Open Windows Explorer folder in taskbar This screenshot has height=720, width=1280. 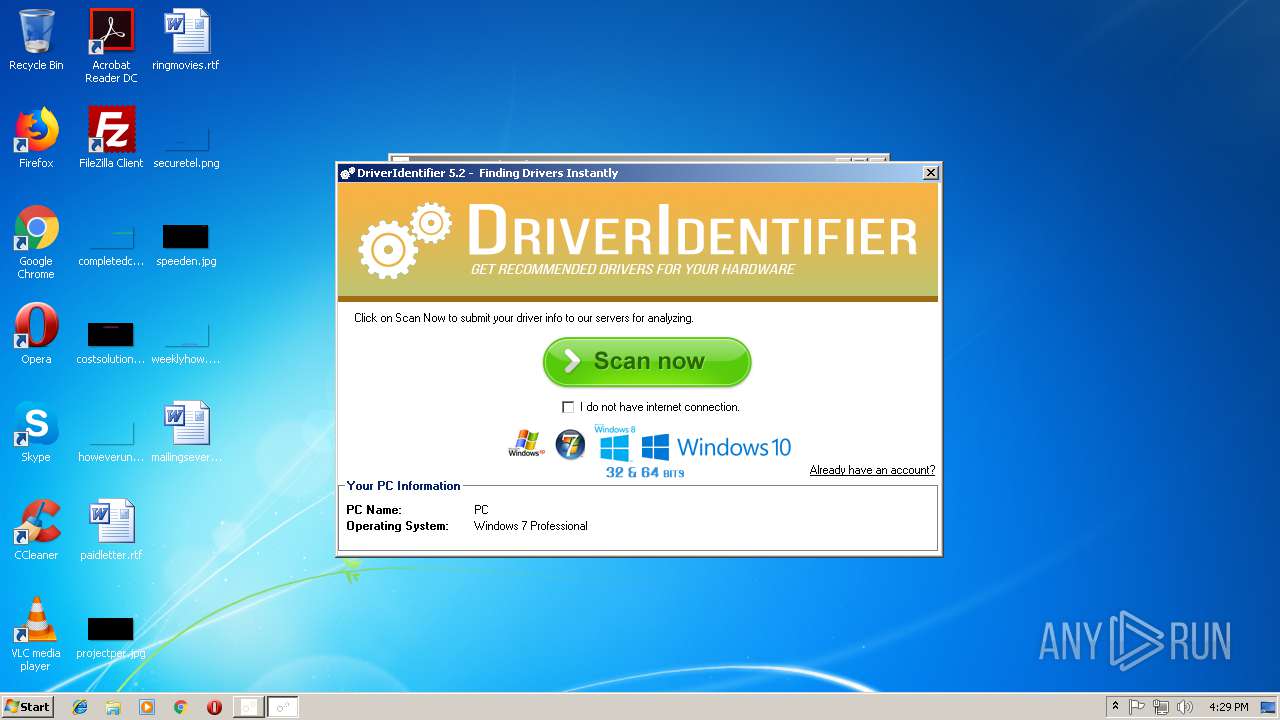coord(113,706)
